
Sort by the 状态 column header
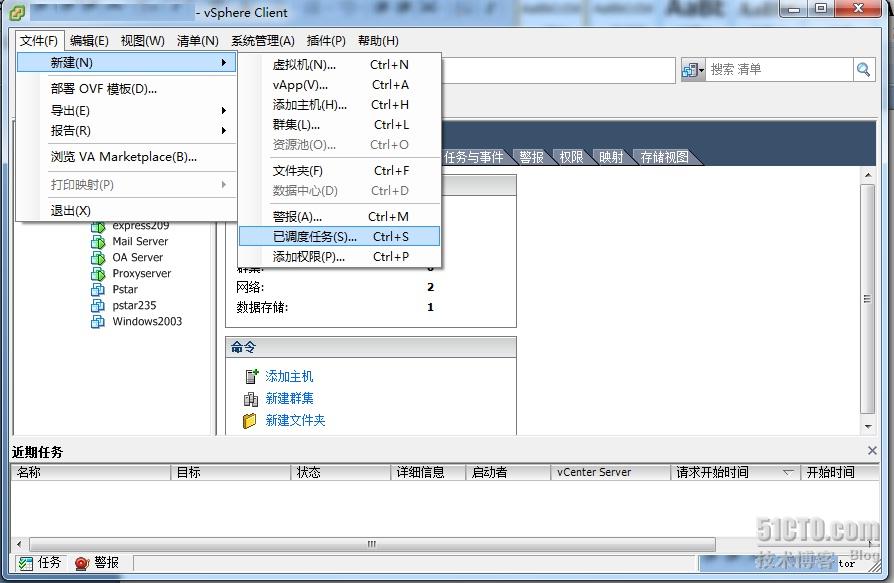(x=341, y=472)
